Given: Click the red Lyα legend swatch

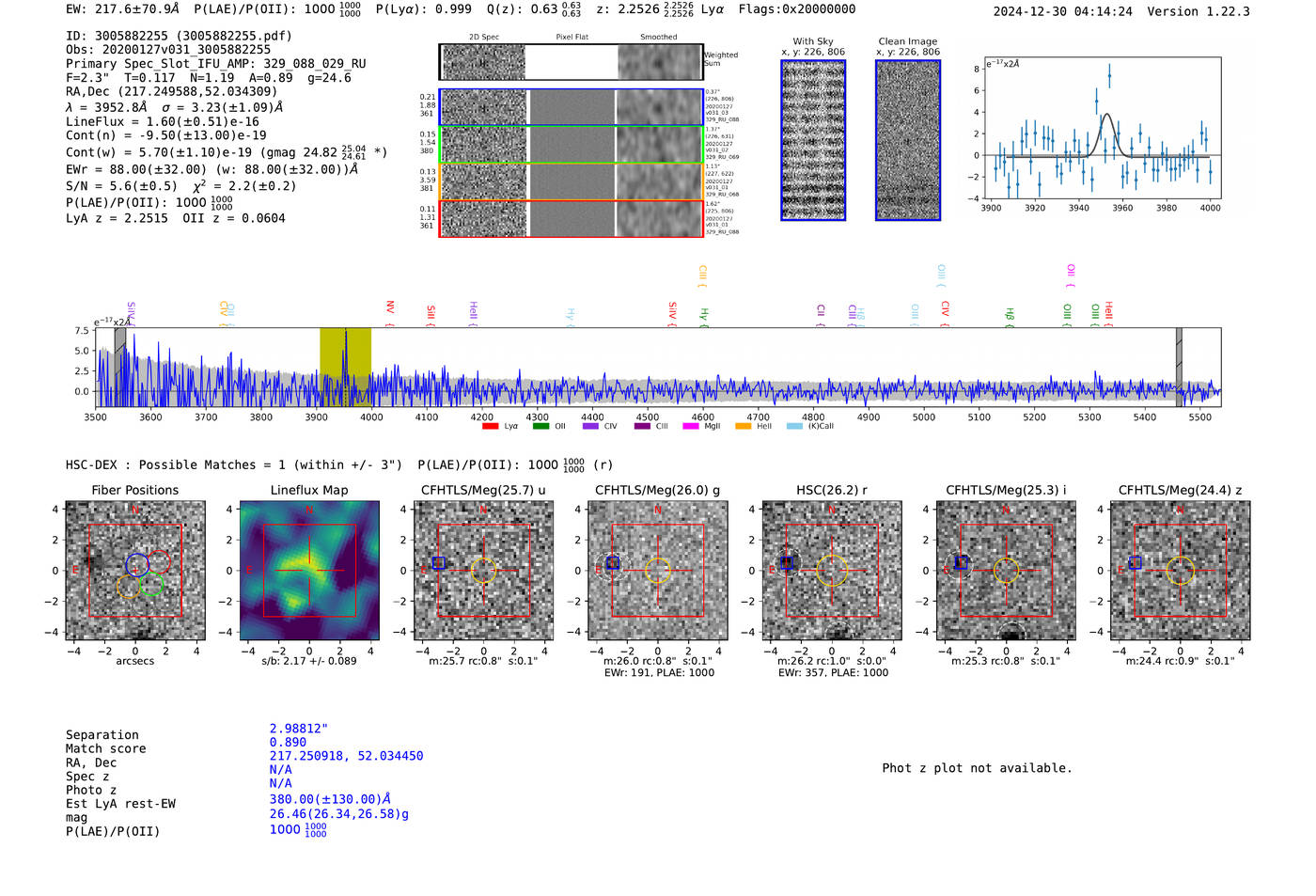Looking at the screenshot, I should [x=490, y=426].
